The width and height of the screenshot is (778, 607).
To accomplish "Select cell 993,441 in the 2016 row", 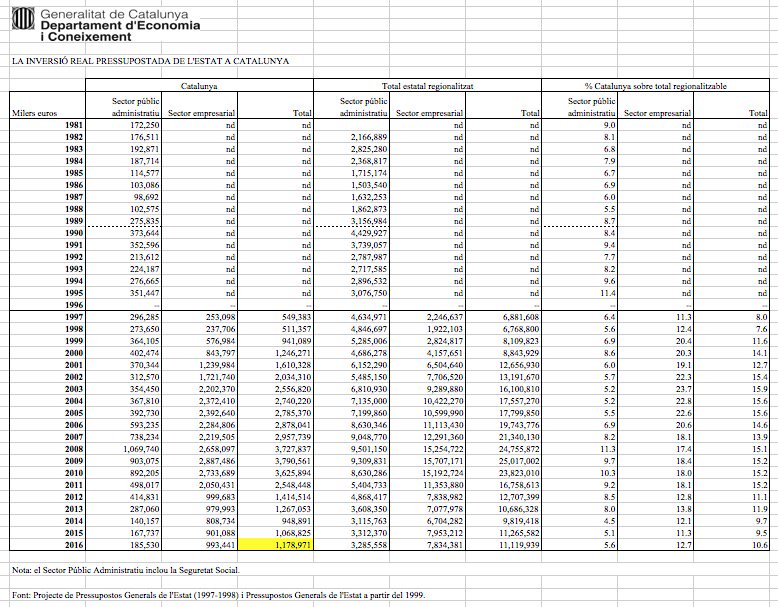I will [x=221, y=545].
